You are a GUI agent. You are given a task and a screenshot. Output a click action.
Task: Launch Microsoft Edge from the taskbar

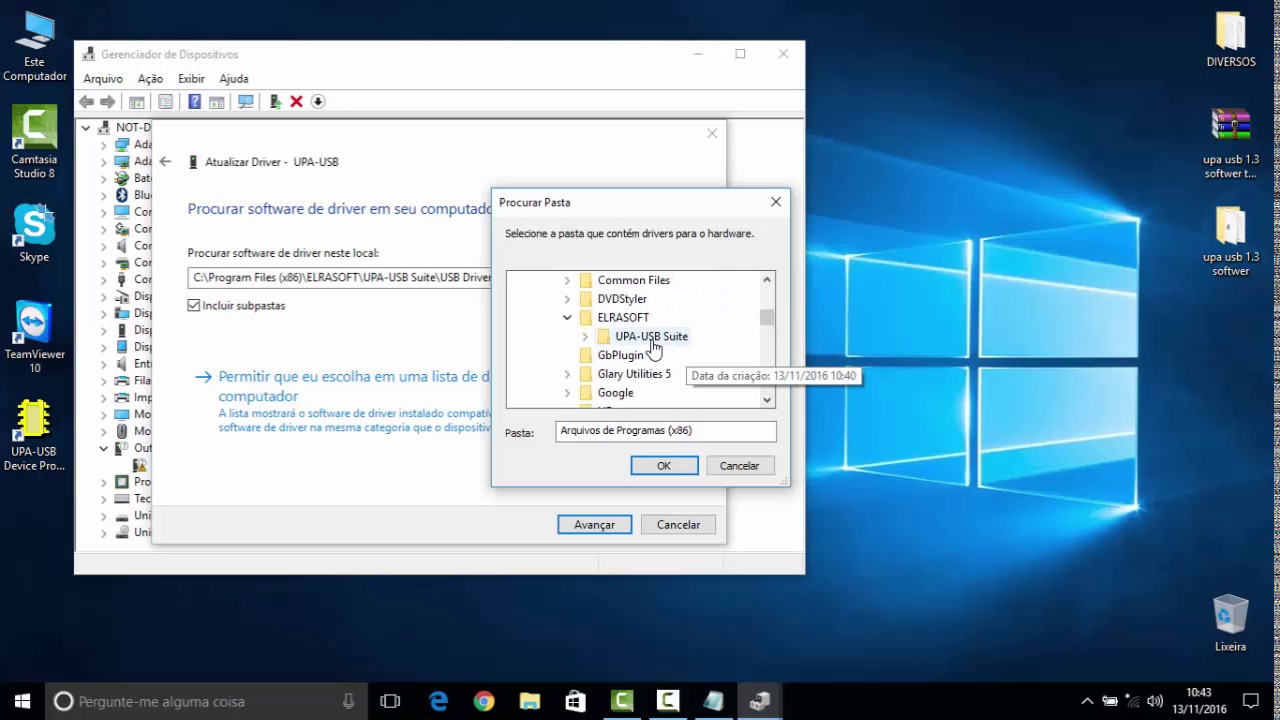(x=438, y=701)
